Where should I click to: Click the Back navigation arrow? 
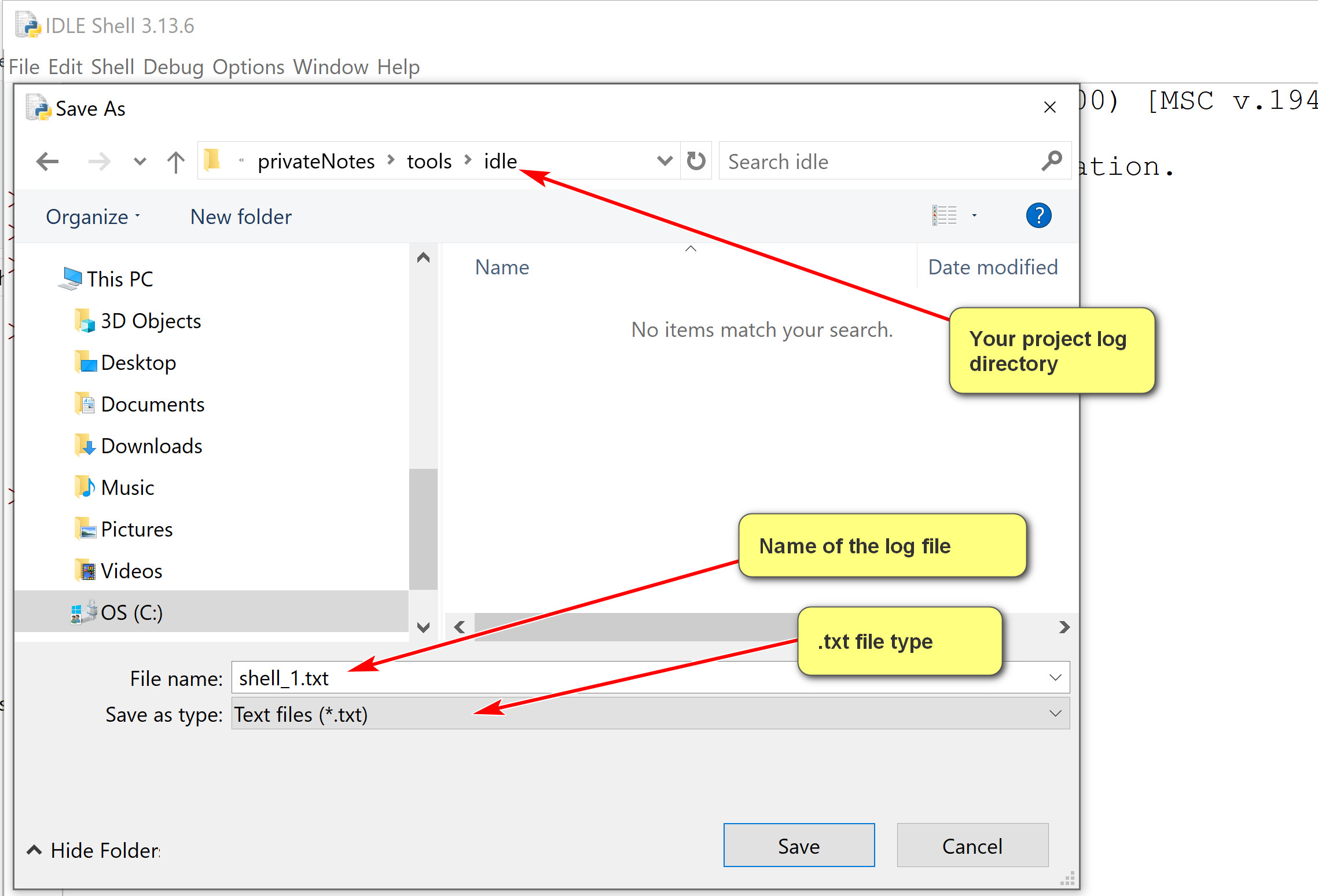(x=47, y=161)
